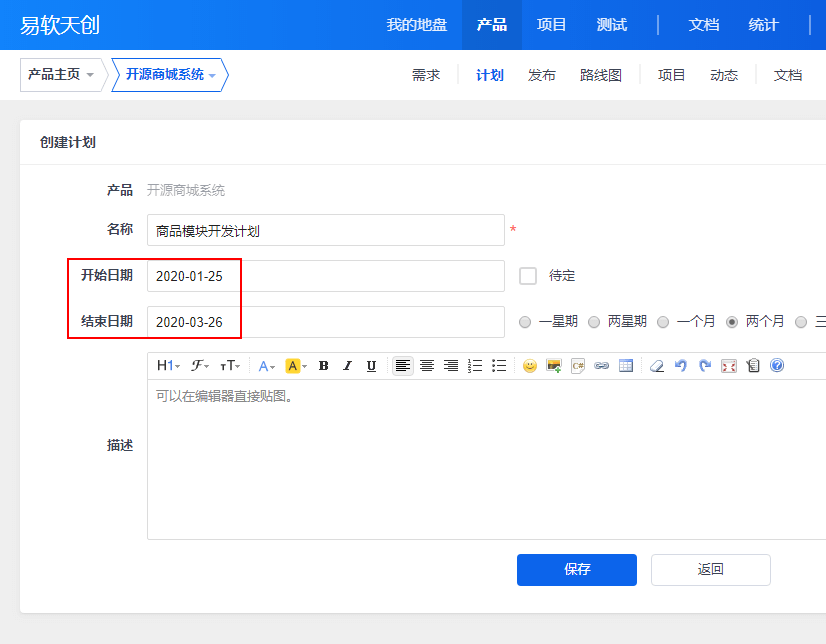Apply ordered numbered list formatting
Viewport: 826px width, 644px height.
click(475, 366)
